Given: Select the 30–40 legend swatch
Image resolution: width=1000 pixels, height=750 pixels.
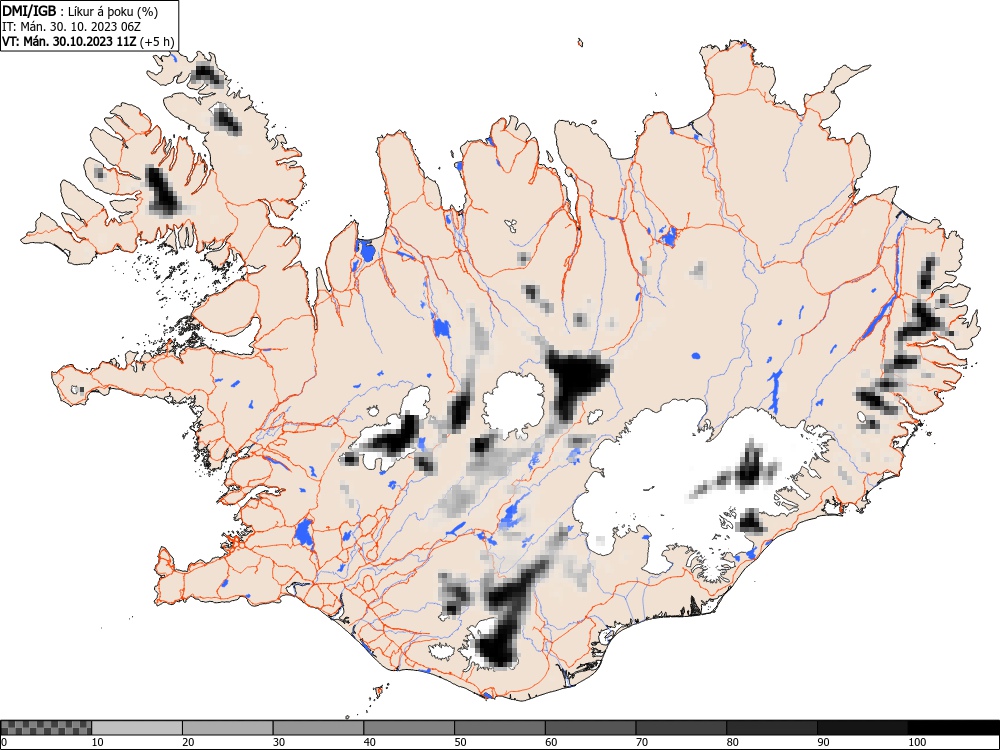Looking at the screenshot, I should [x=318, y=728].
